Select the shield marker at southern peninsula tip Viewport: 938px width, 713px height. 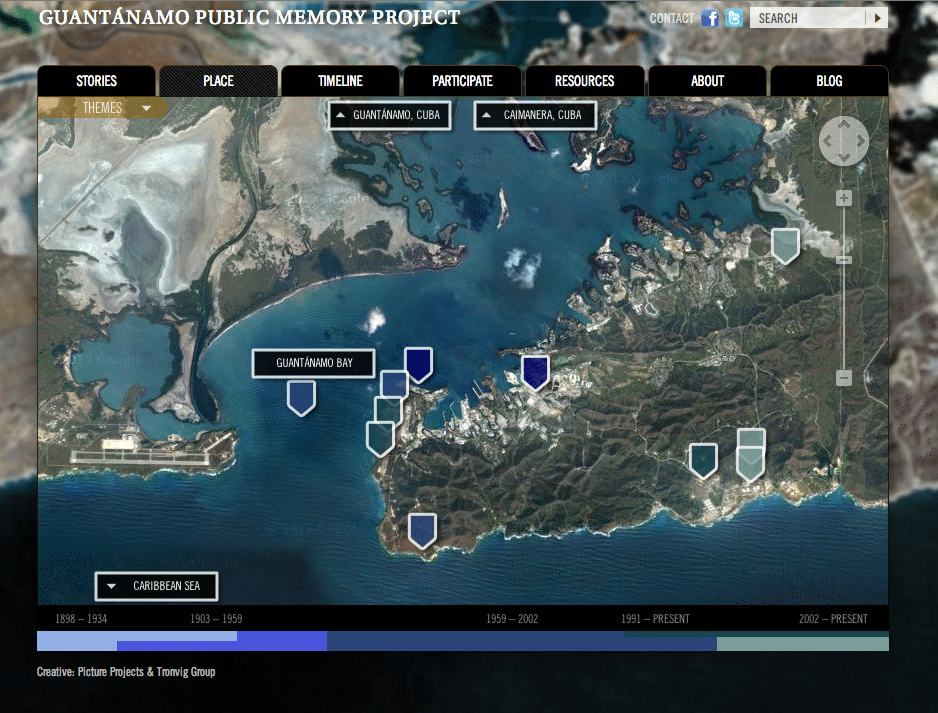pos(422,531)
